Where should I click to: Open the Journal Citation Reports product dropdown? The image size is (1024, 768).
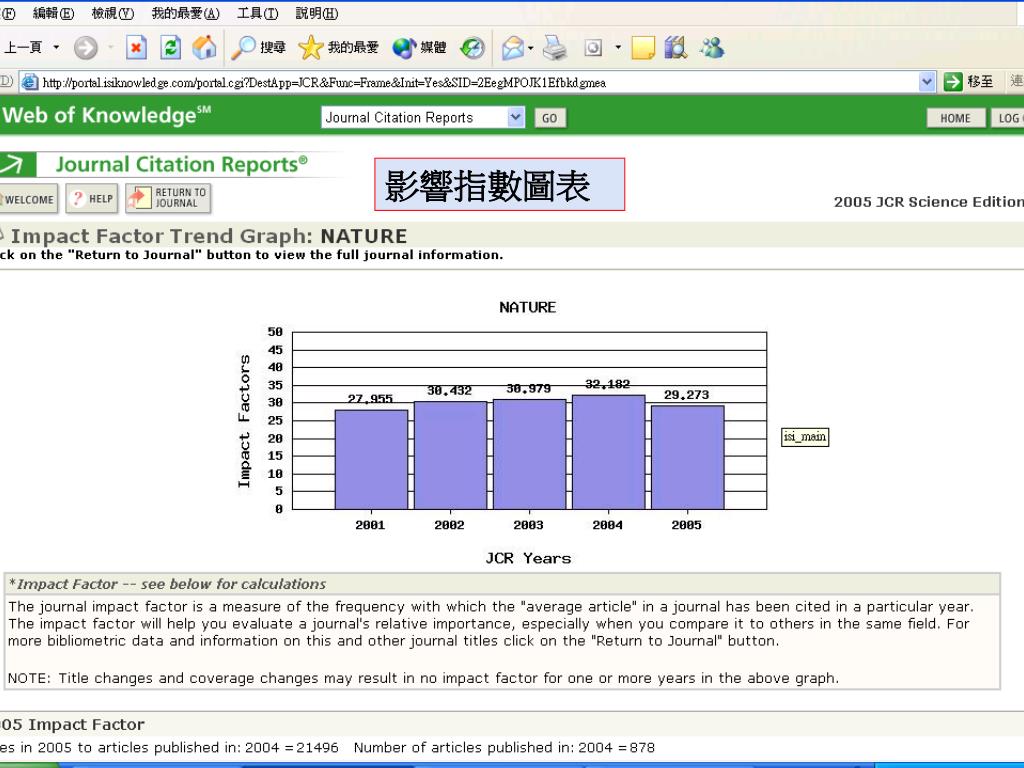[516, 118]
